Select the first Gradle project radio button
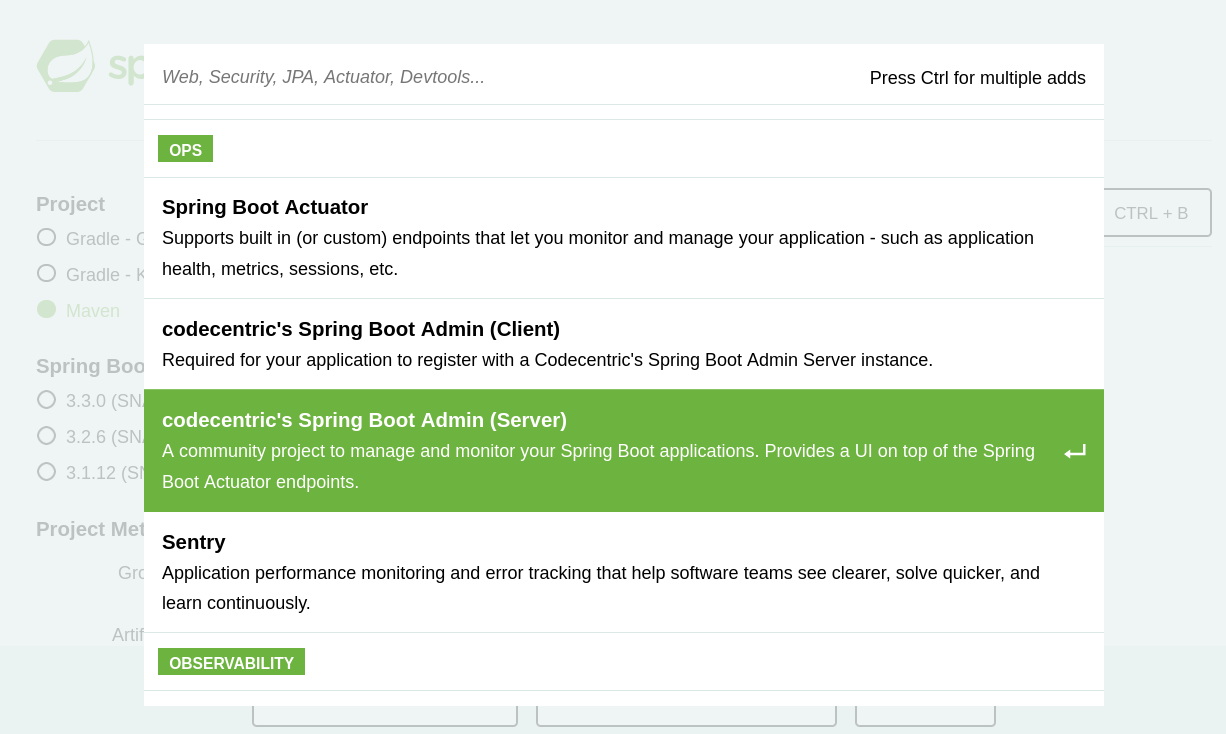Viewport: 1226px width, 734px height. [x=46, y=237]
